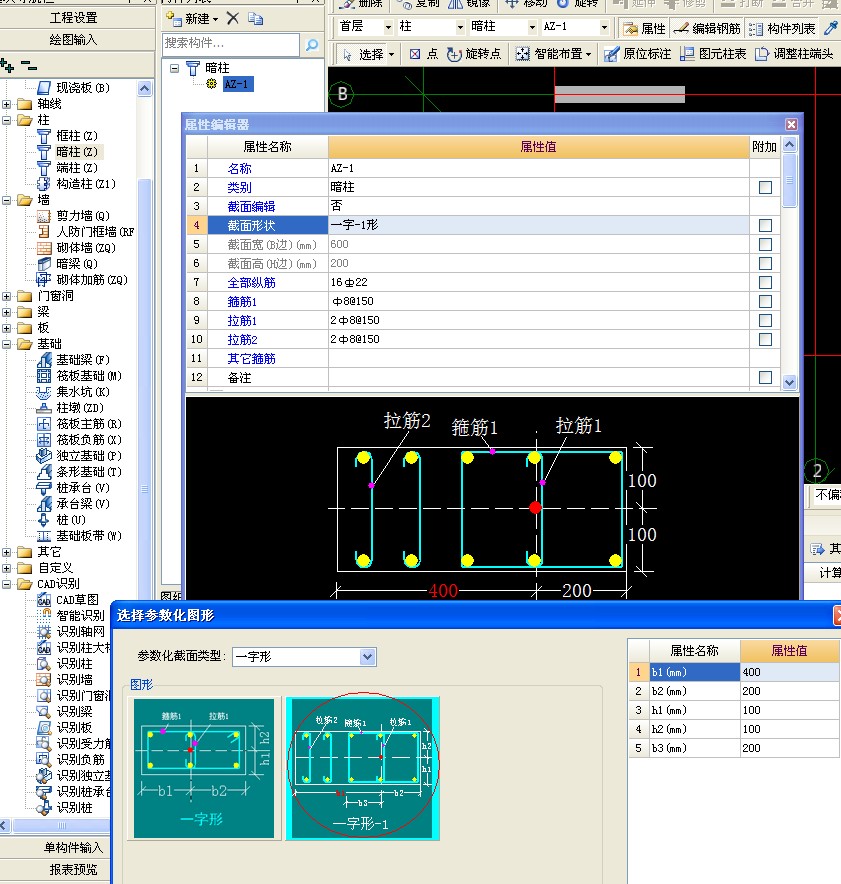Select 现浇板 (B) tree item
The width and height of the screenshot is (841, 884).
pos(83,88)
